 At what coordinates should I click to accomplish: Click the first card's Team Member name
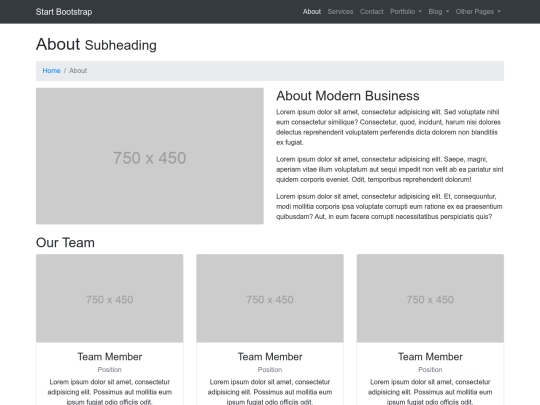tap(110, 356)
